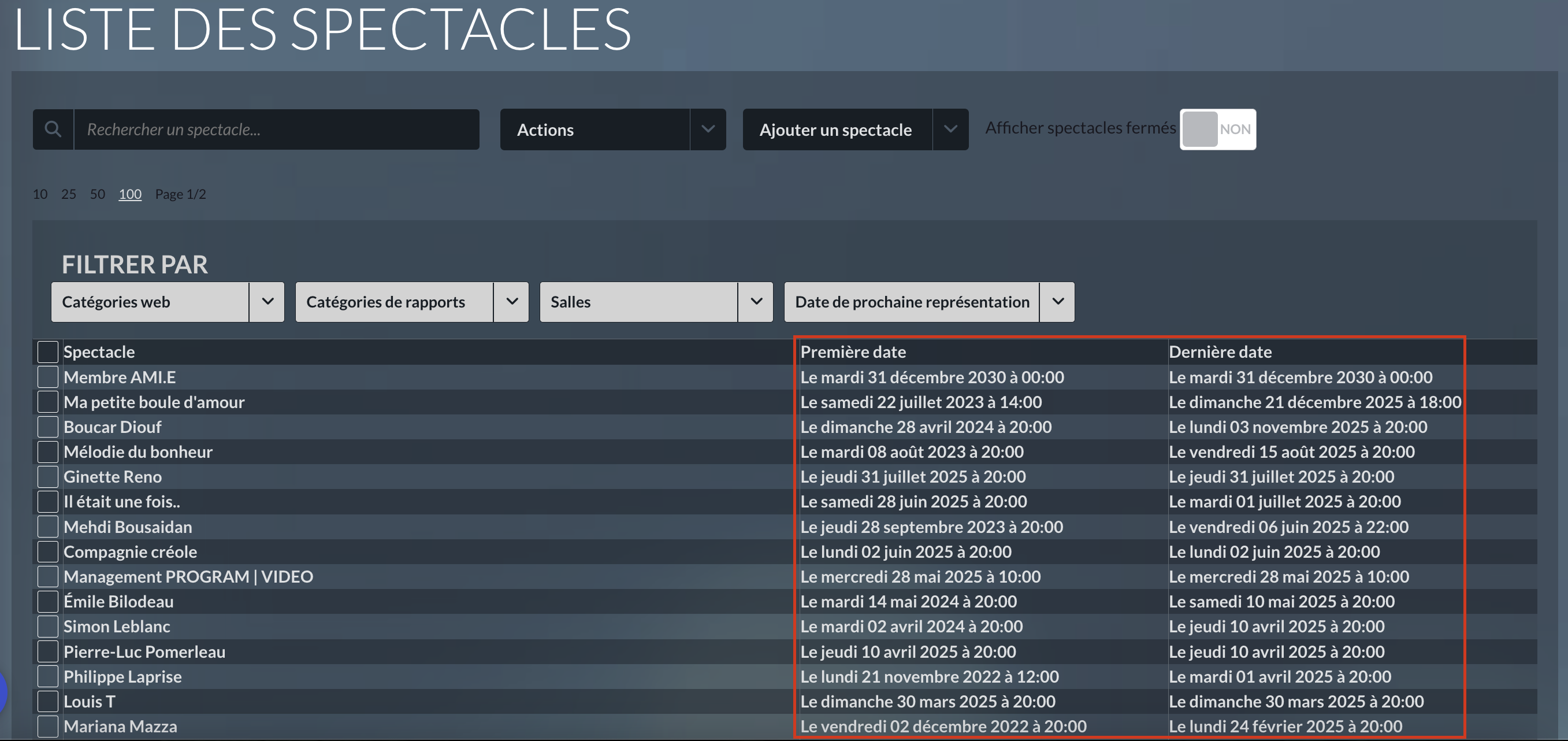Check the Simon Leblanc row checkbox

tap(47, 627)
